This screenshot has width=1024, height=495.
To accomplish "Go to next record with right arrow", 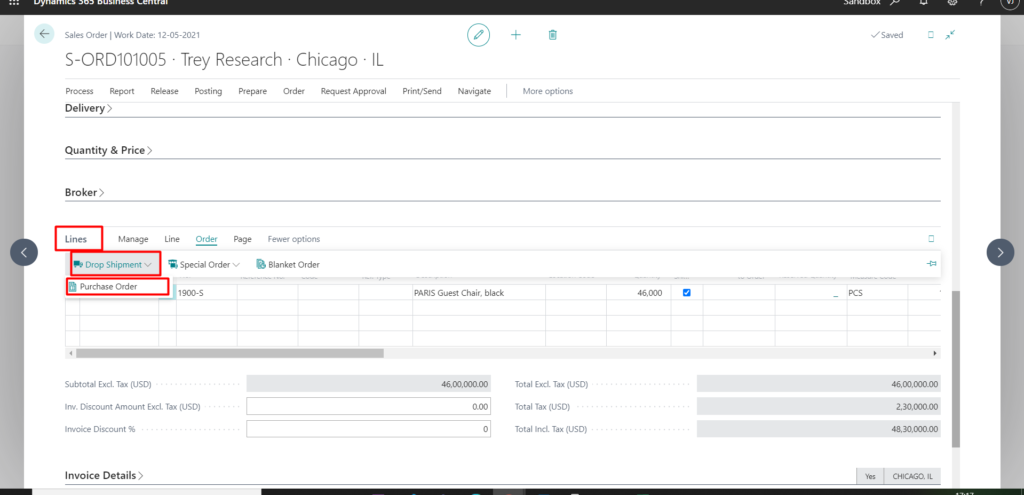I will (1000, 252).
